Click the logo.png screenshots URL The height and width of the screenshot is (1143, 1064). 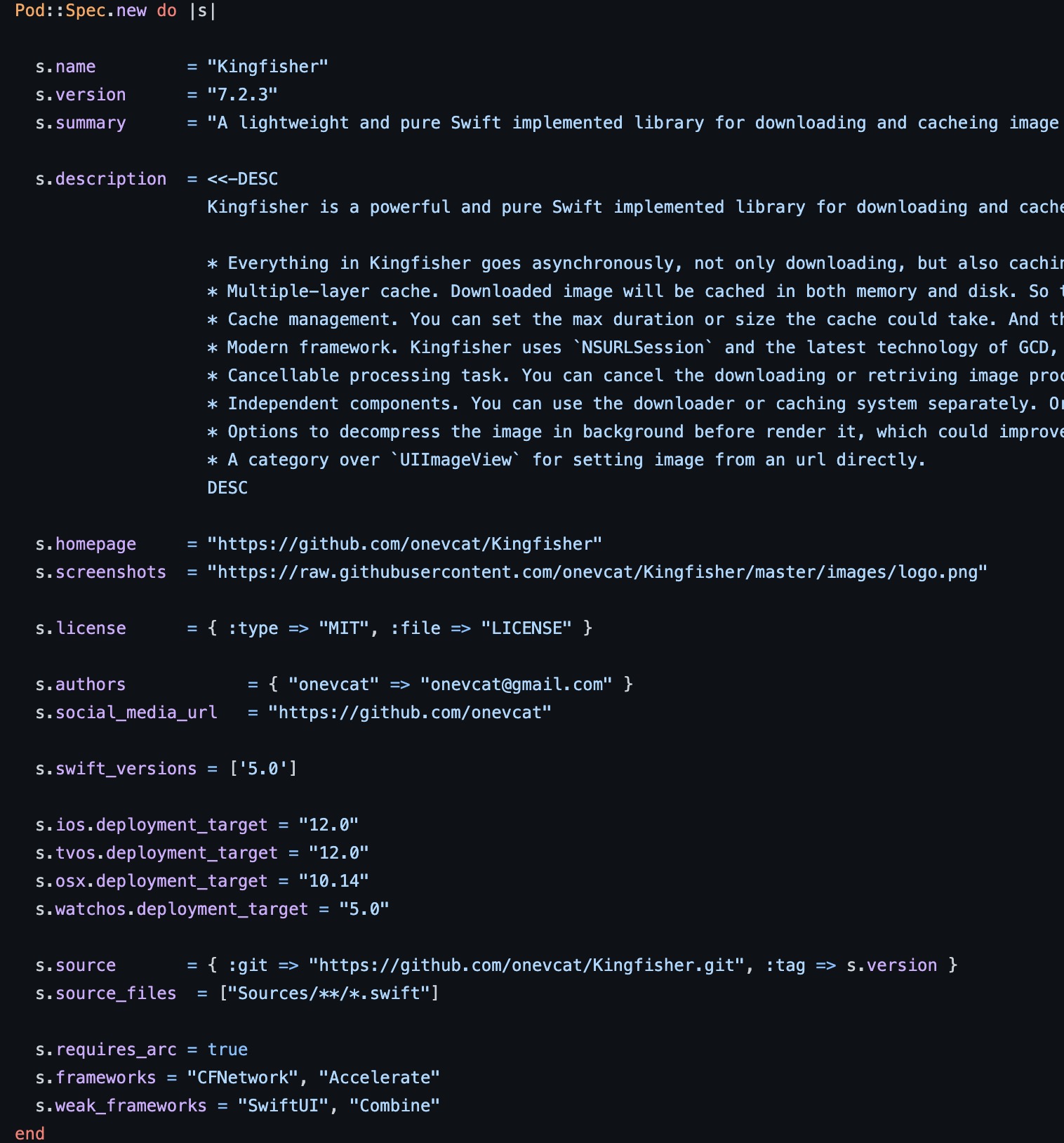597,572
